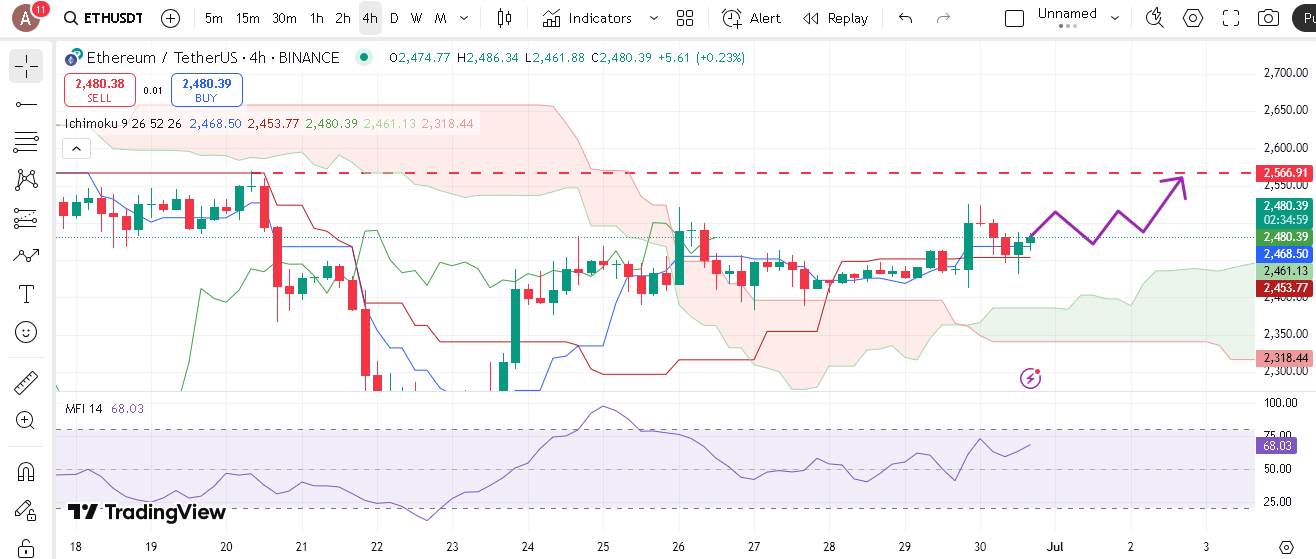Image resolution: width=1316 pixels, height=559 pixels.
Task: Create a new Alert
Action: tap(752, 18)
